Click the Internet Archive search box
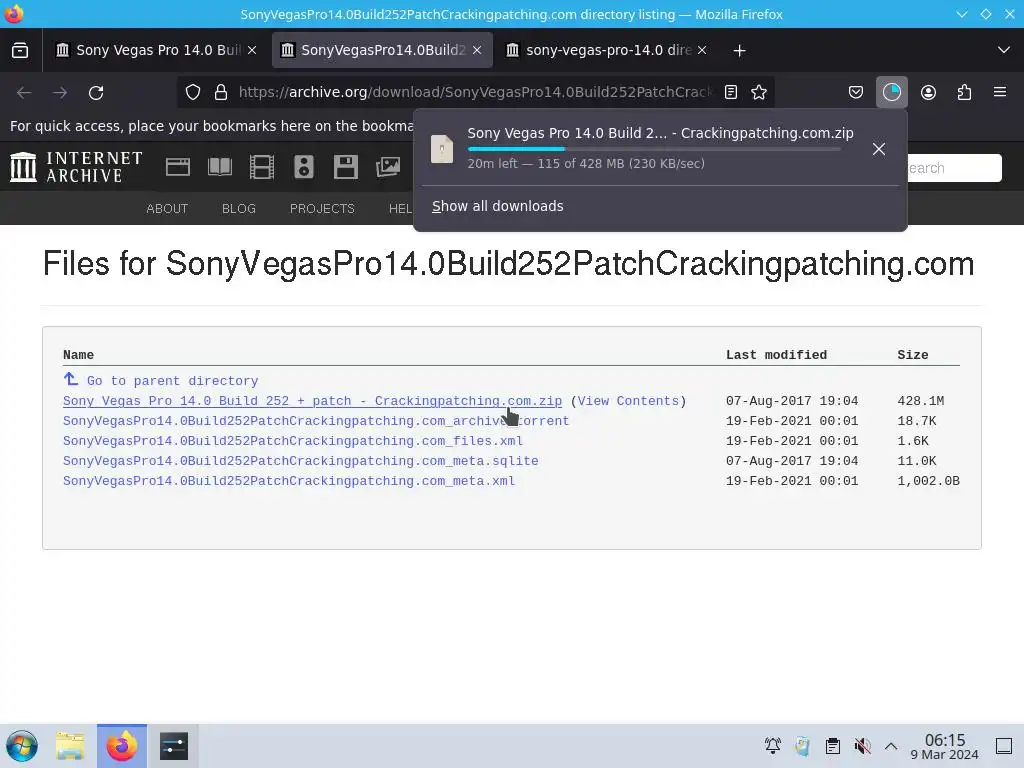The height and width of the screenshot is (768, 1024). pos(953,168)
